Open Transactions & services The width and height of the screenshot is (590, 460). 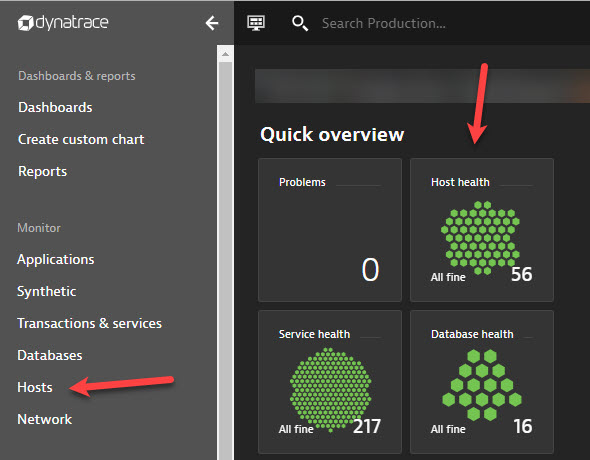point(90,323)
